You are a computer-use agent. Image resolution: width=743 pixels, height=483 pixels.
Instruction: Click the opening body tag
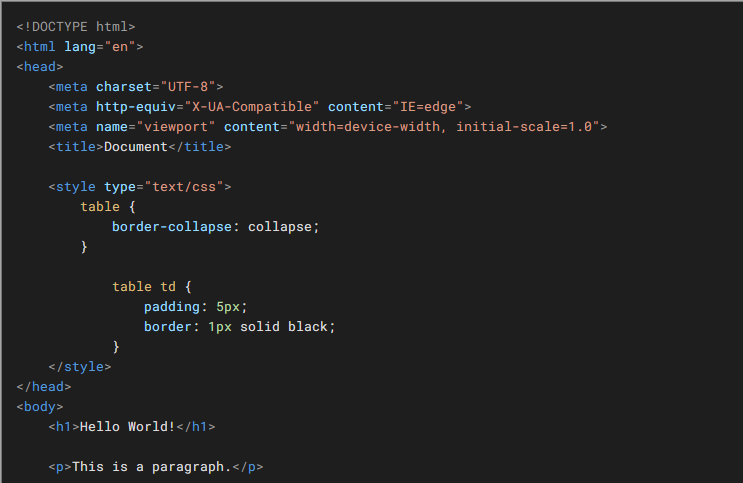pos(40,407)
